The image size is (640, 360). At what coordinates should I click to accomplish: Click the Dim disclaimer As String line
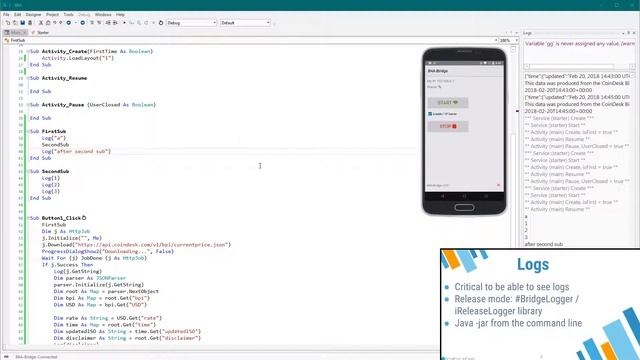(127, 338)
